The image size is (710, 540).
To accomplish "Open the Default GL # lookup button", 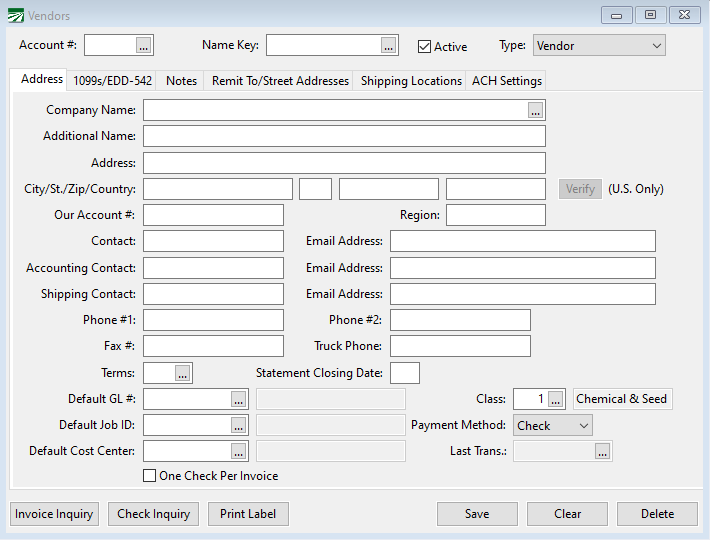I will 238,399.
